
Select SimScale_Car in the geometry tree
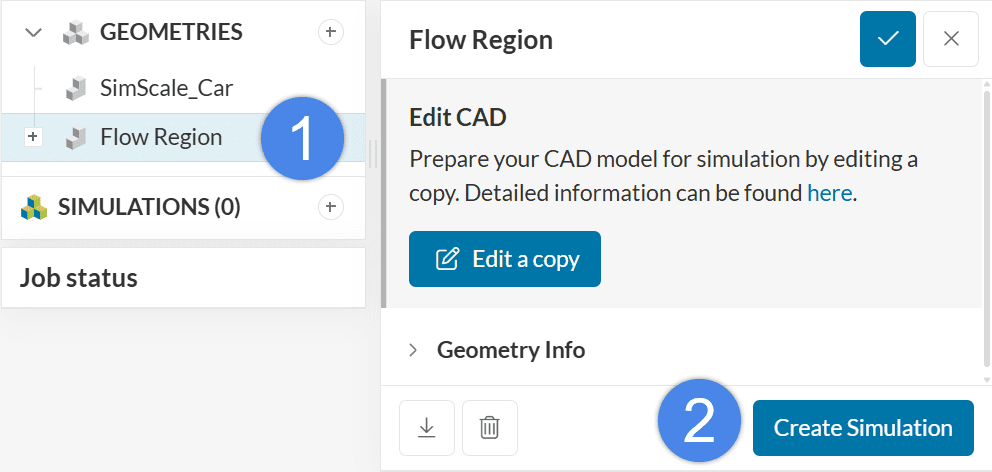point(166,88)
